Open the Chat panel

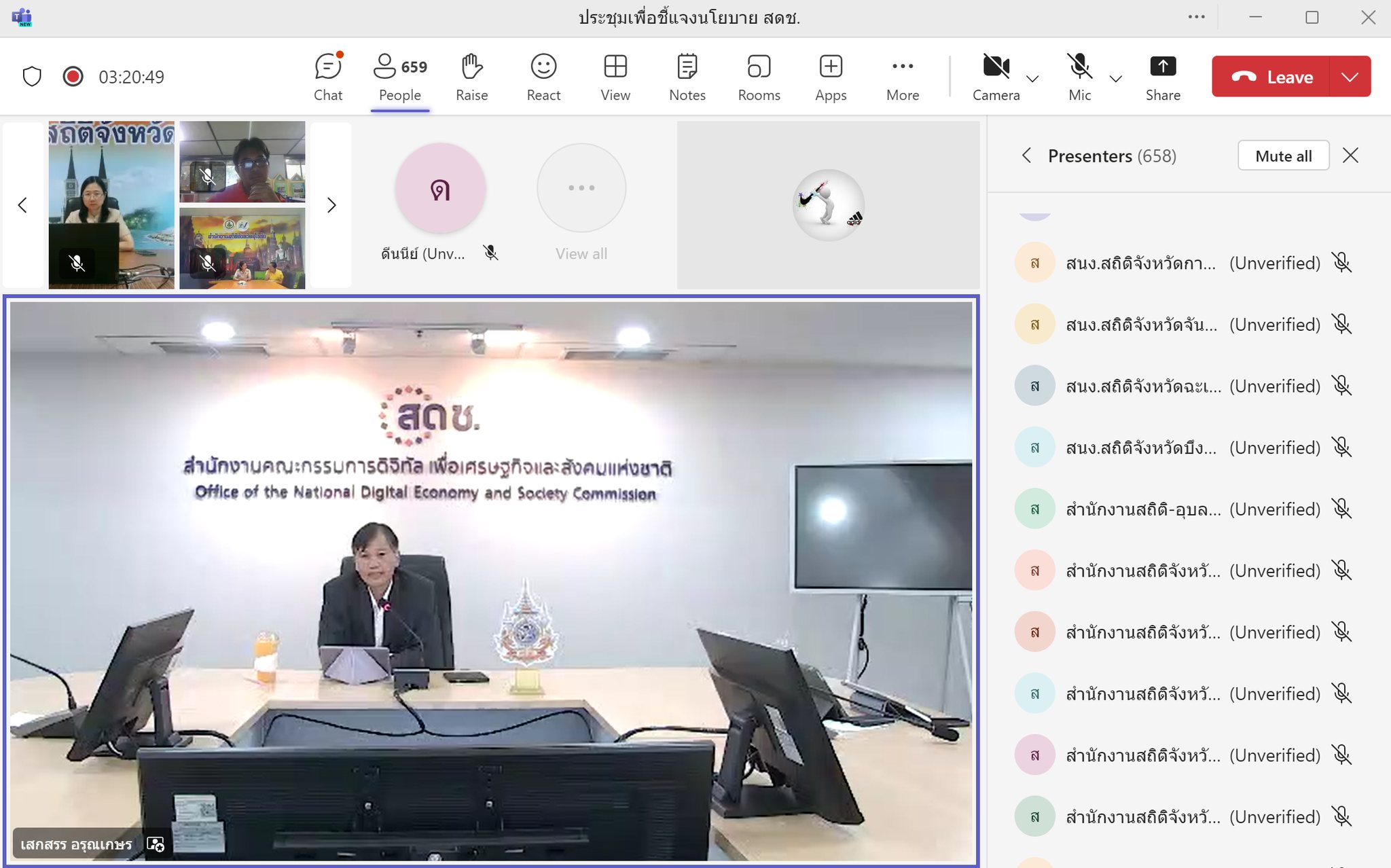tap(328, 77)
